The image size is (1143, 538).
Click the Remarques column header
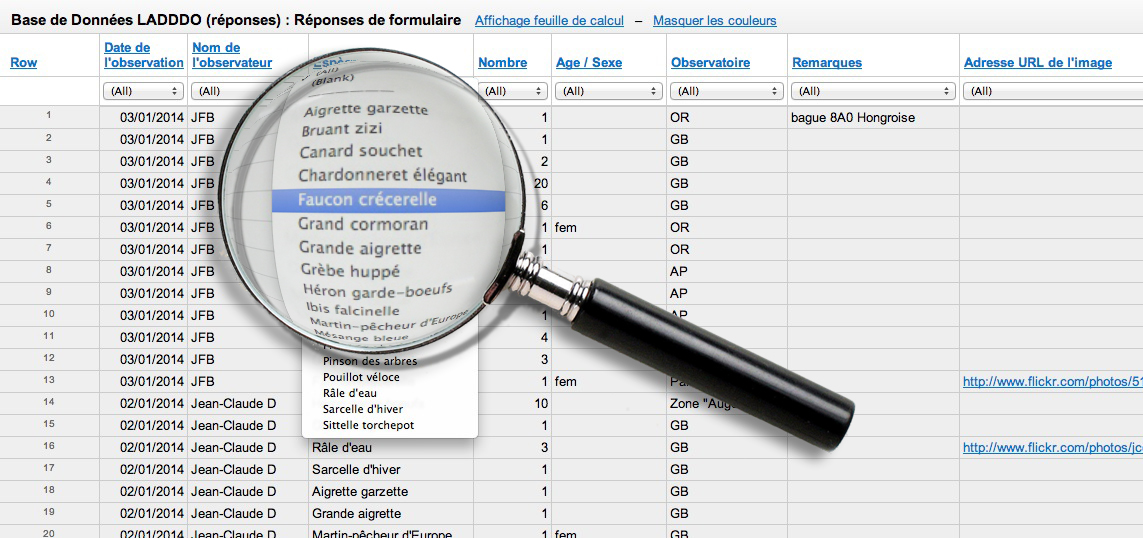pos(827,62)
